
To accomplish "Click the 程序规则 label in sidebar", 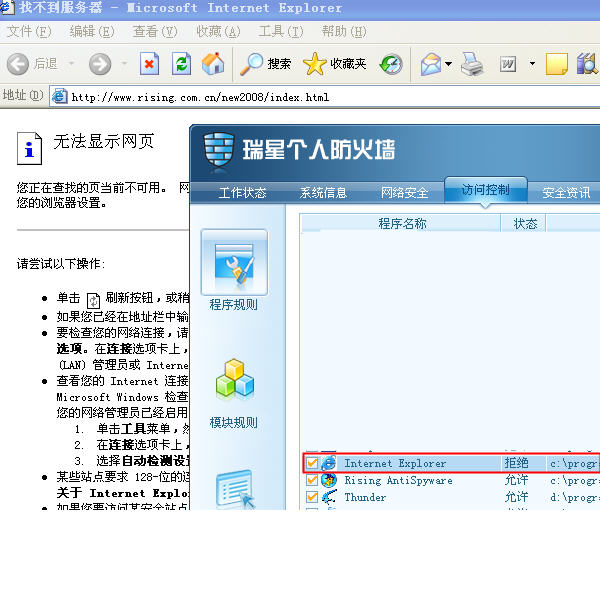I will coord(233,305).
